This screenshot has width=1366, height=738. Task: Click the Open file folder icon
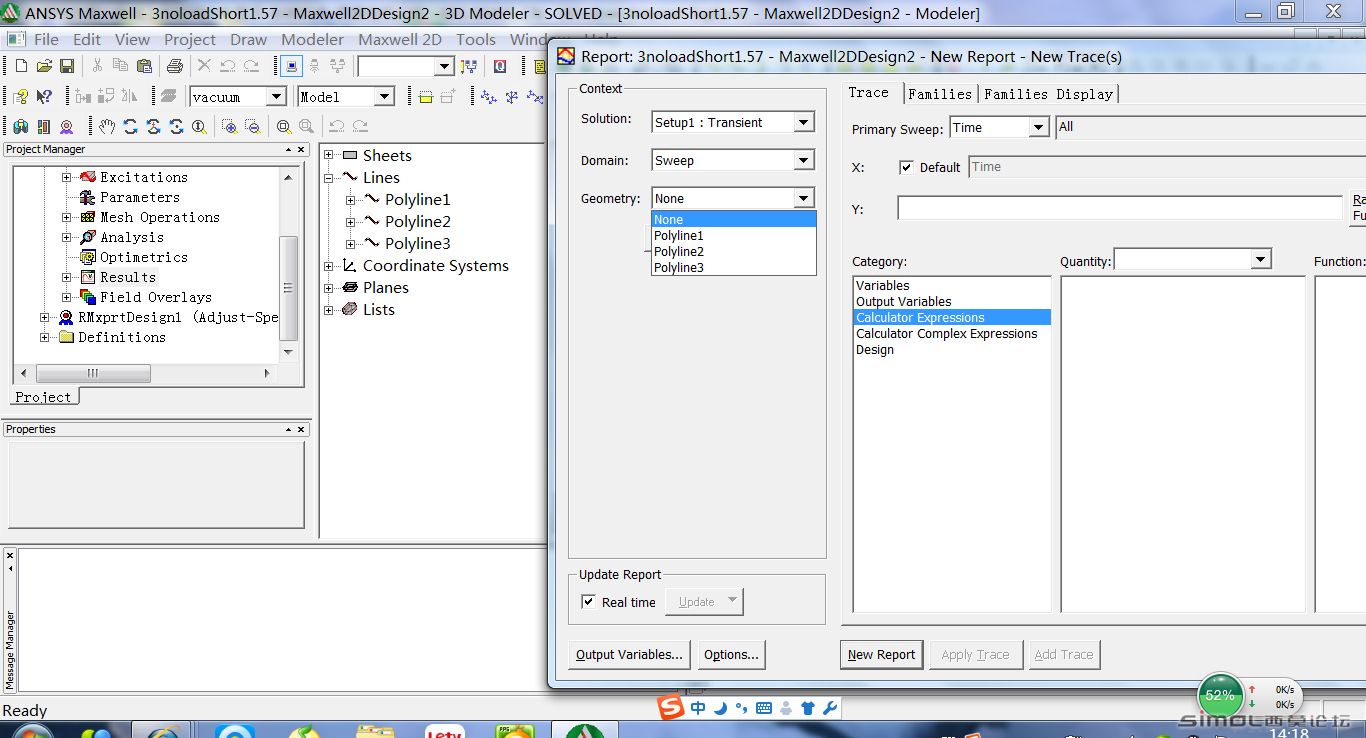pyautogui.click(x=44, y=66)
